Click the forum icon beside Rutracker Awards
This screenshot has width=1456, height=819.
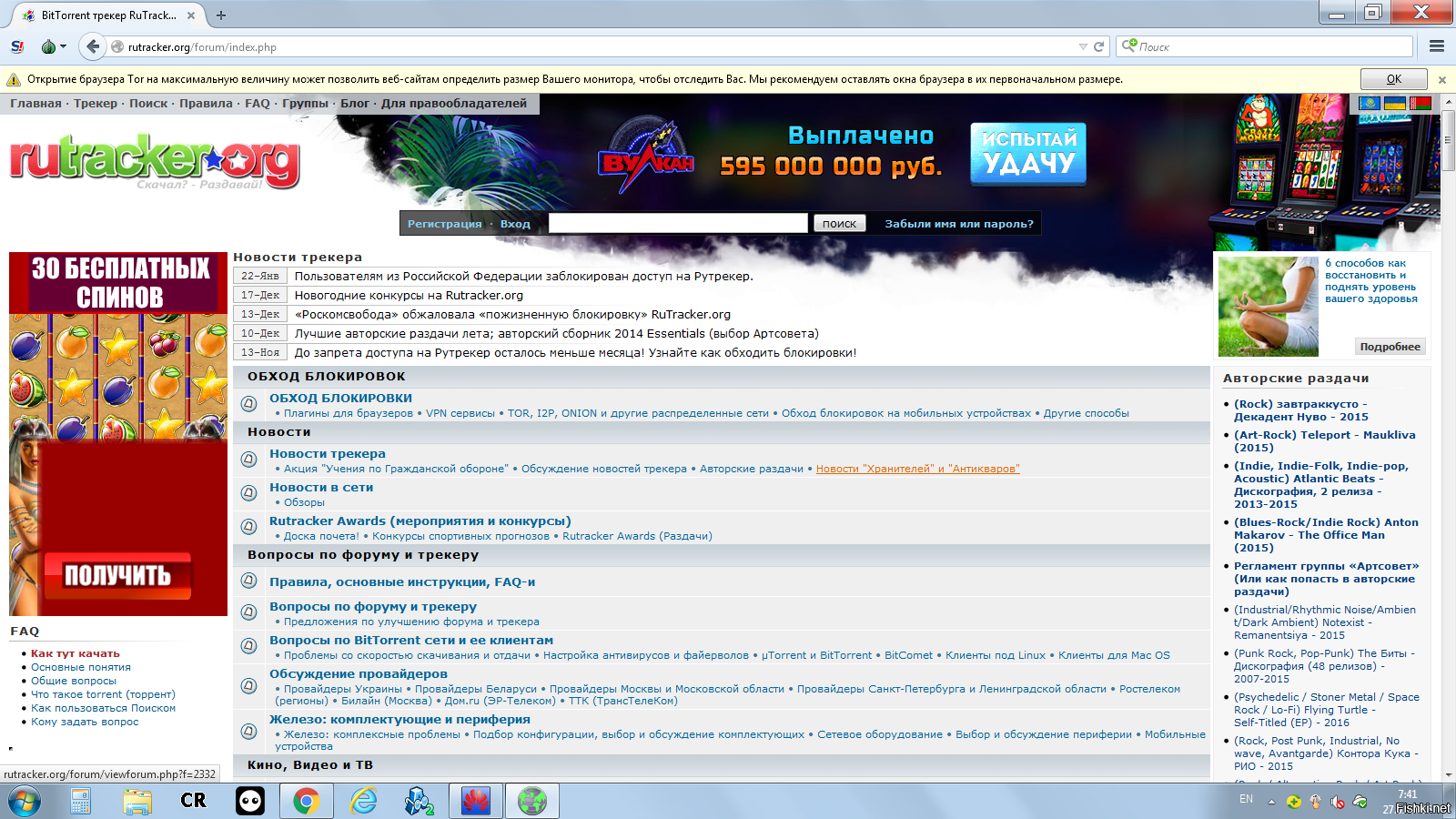tap(248, 527)
